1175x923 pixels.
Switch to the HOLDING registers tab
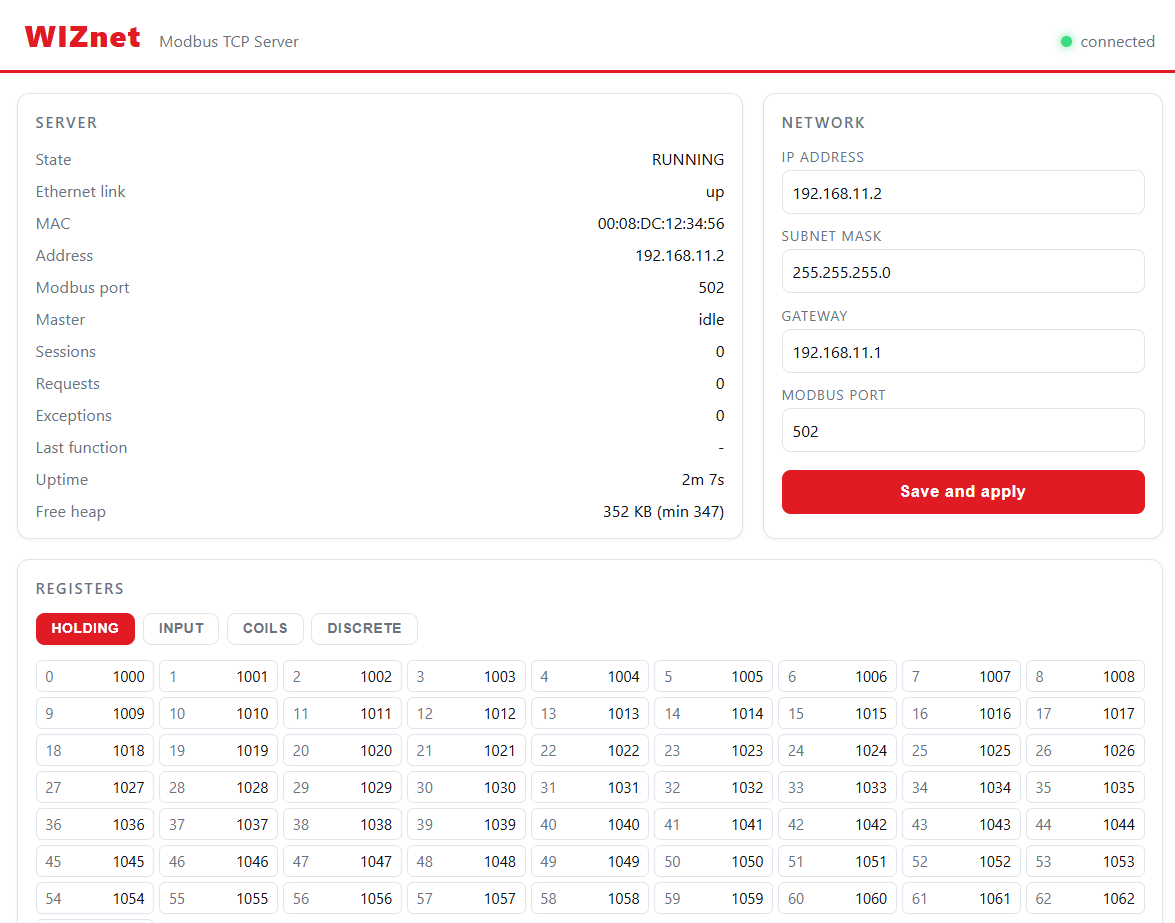[85, 629]
